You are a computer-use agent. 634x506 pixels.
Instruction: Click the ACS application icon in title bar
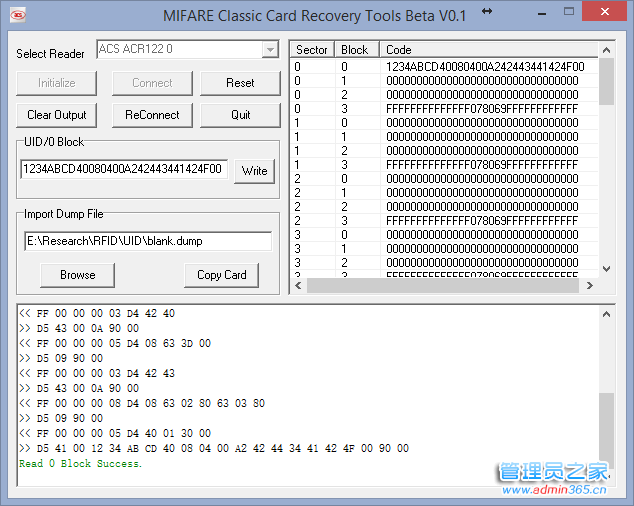tap(17, 15)
